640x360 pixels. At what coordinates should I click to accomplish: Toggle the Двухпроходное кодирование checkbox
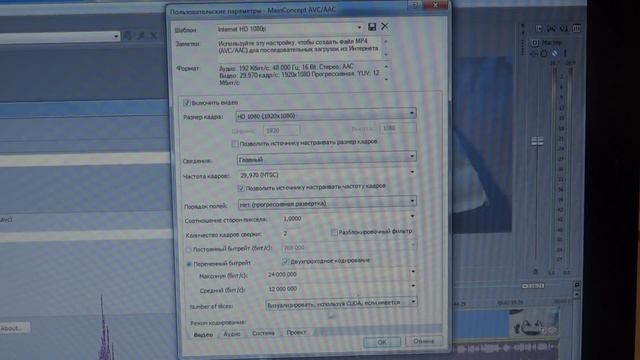(x=285, y=261)
